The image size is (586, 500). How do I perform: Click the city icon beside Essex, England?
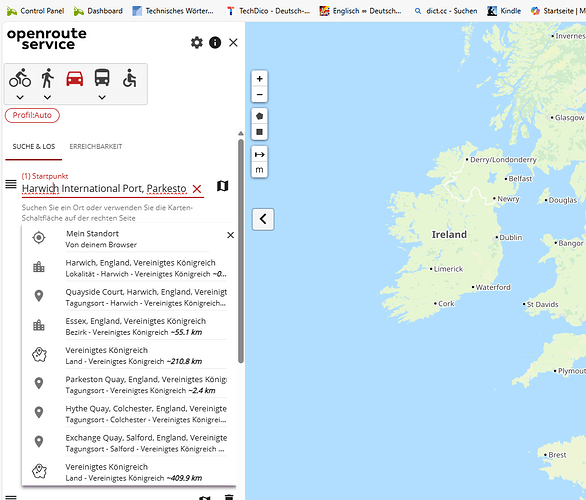coord(39,325)
